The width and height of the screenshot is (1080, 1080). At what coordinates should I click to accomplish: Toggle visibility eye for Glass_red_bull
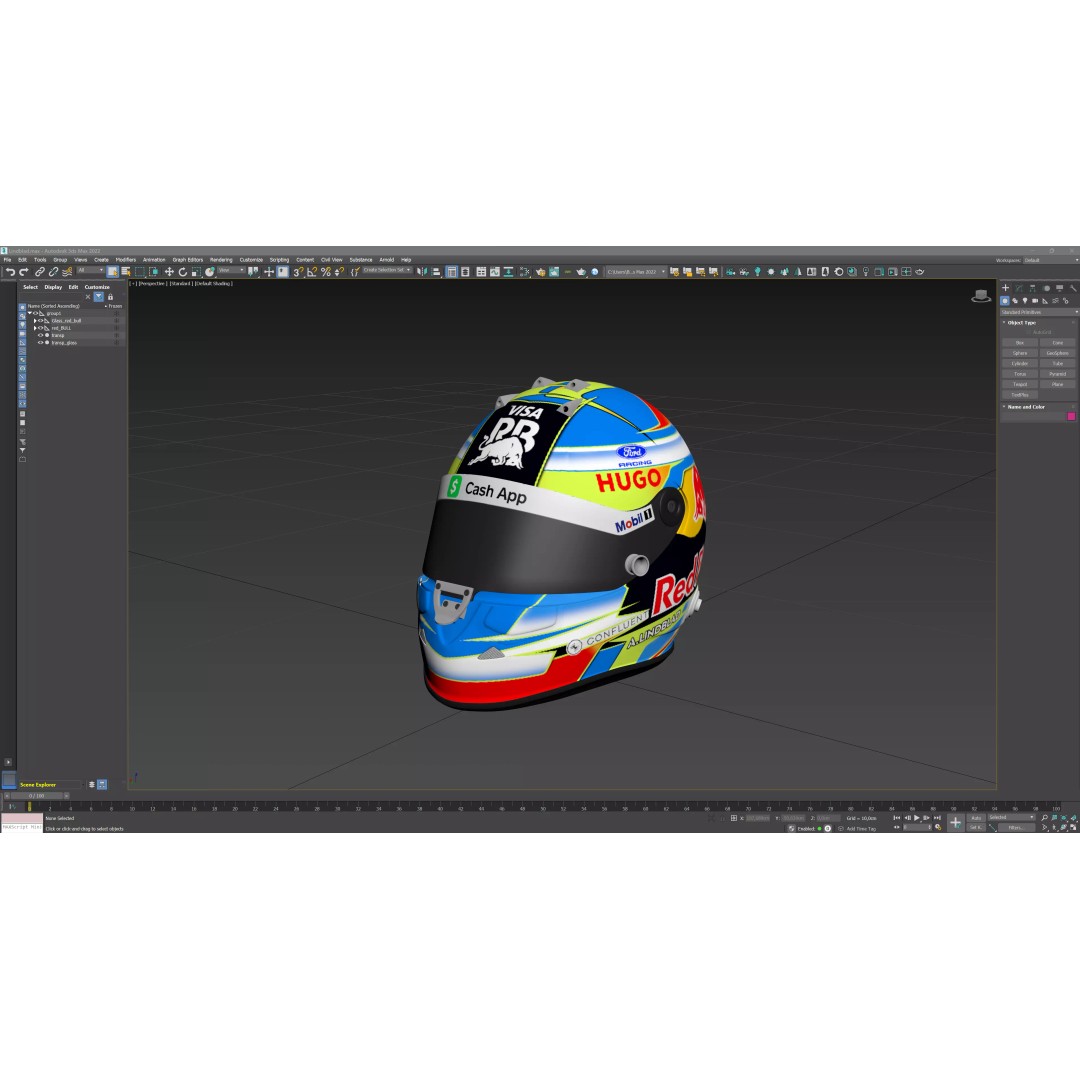click(41, 321)
